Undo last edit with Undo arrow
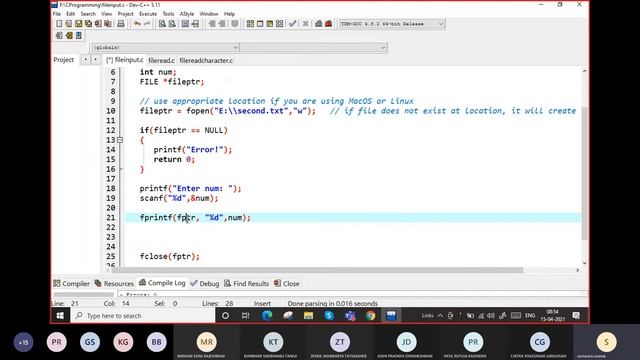This screenshot has height=360, width=640. [137, 24]
